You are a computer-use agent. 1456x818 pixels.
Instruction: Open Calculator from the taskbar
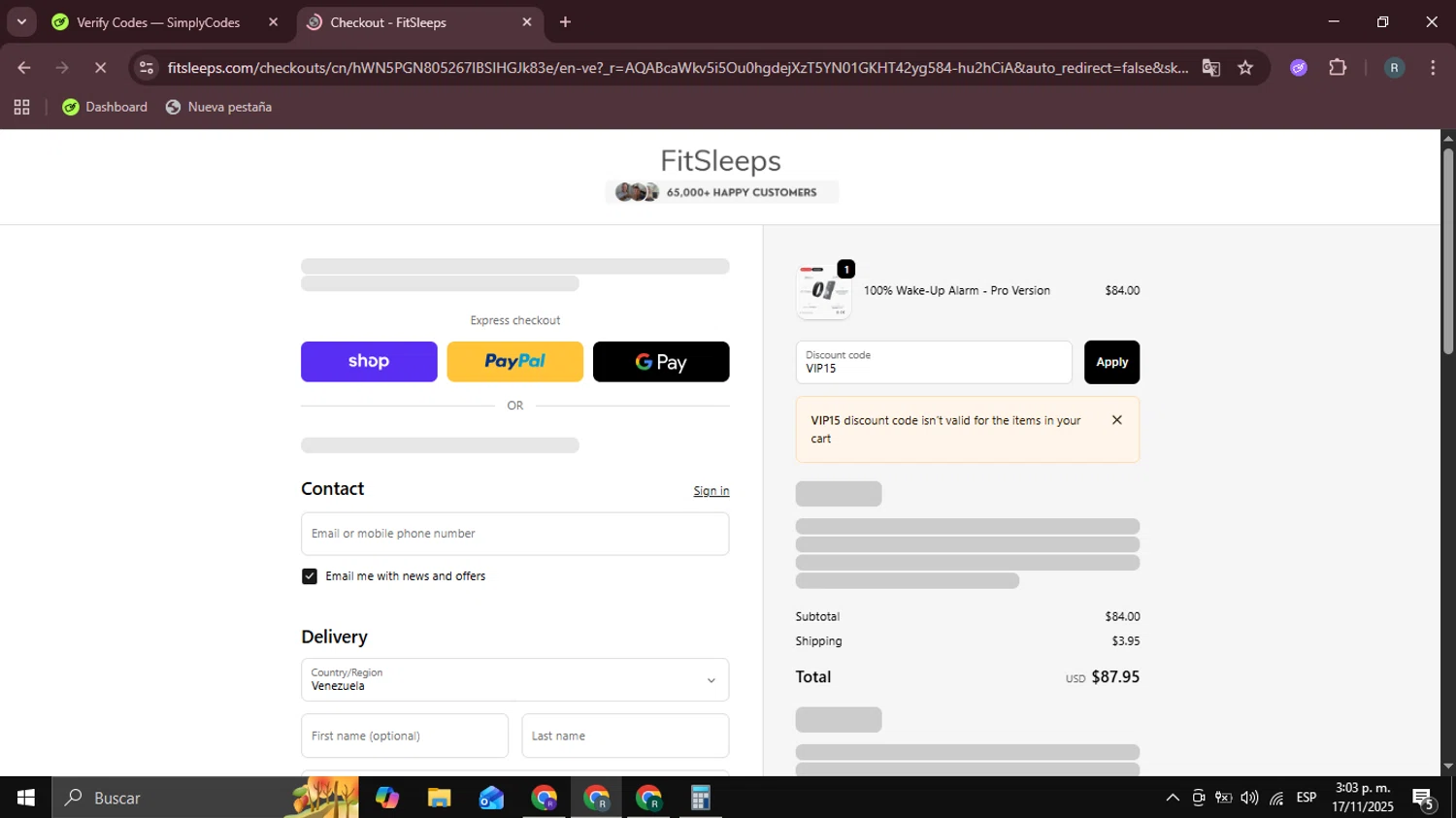coord(700,798)
